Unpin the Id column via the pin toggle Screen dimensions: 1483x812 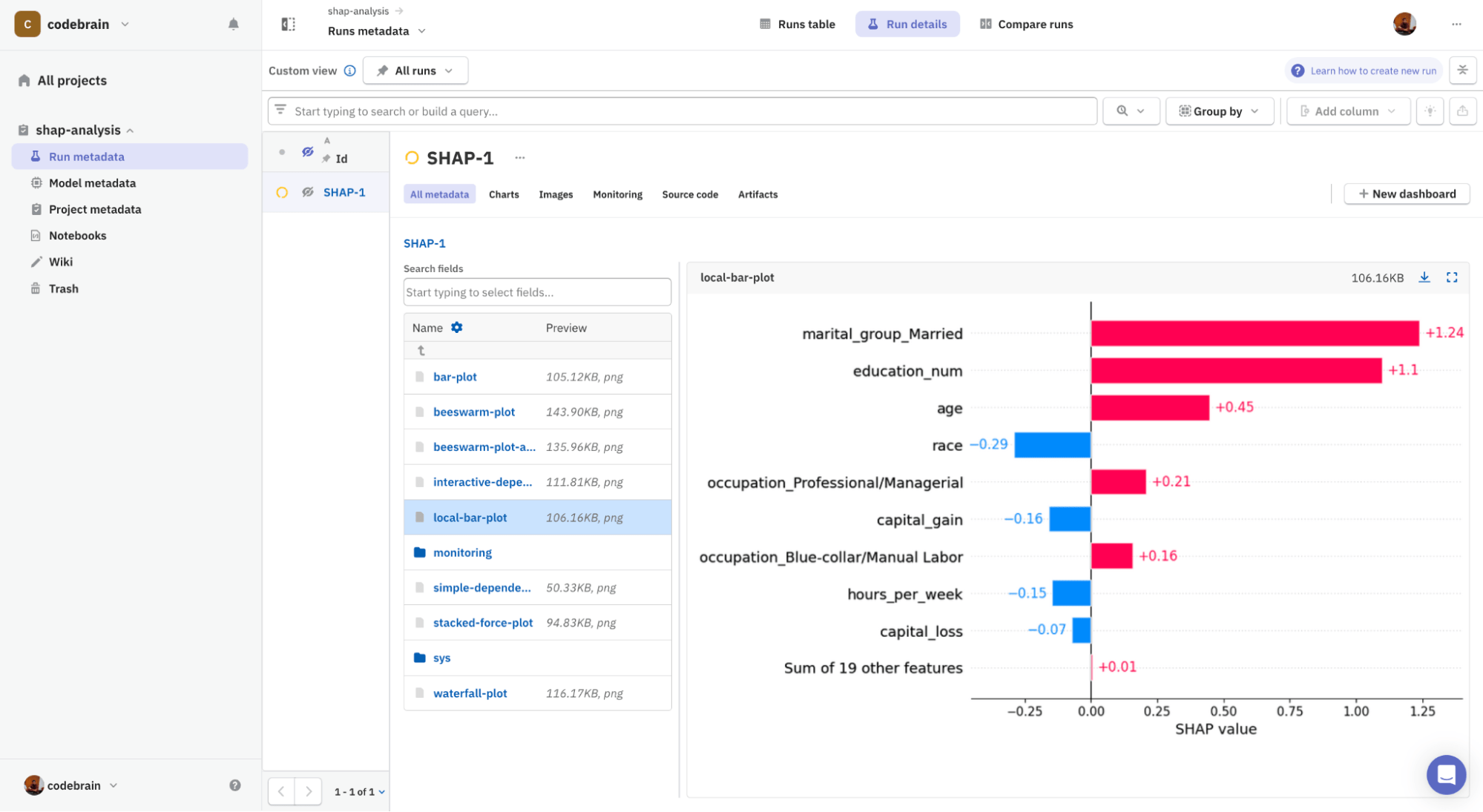pos(325,158)
